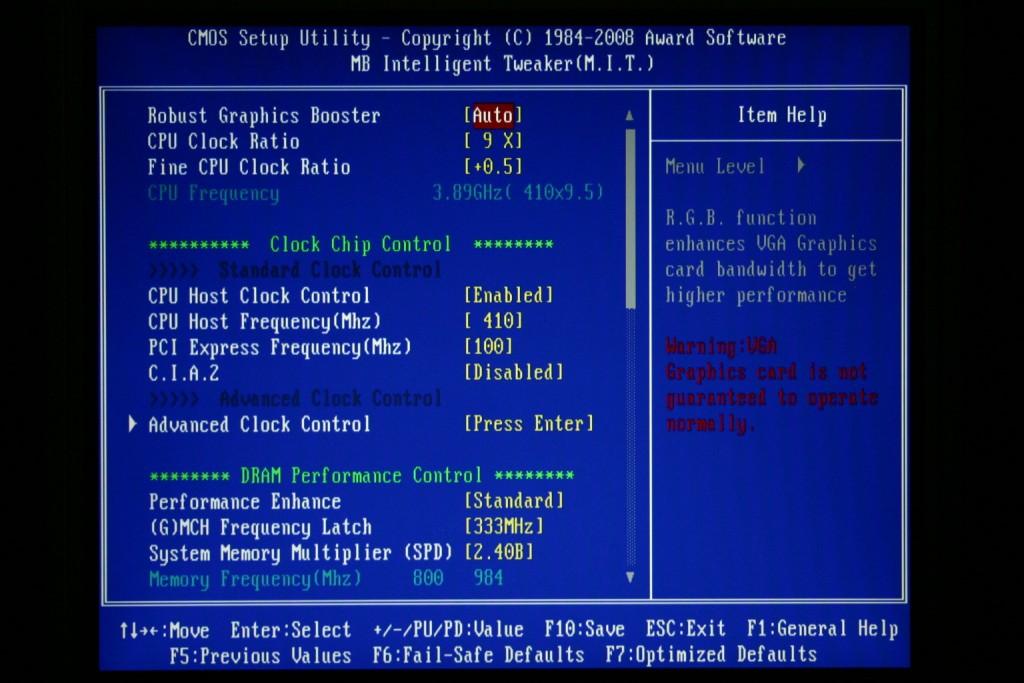Click the Item Help panel title
The height and width of the screenshot is (683, 1024).
pos(782,115)
